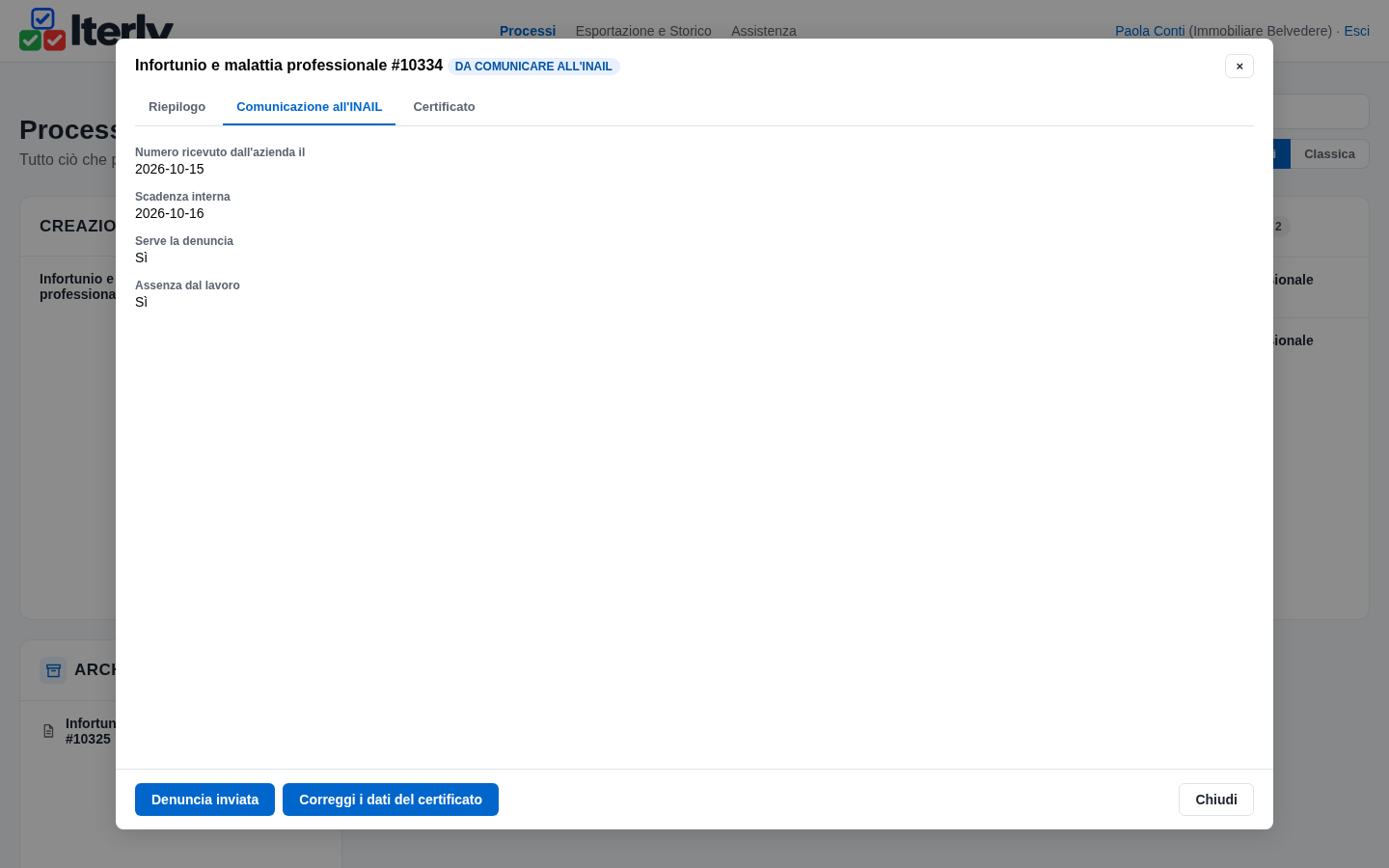Image resolution: width=1389 pixels, height=868 pixels.
Task: Click the archive box icon
Action: tap(53, 670)
